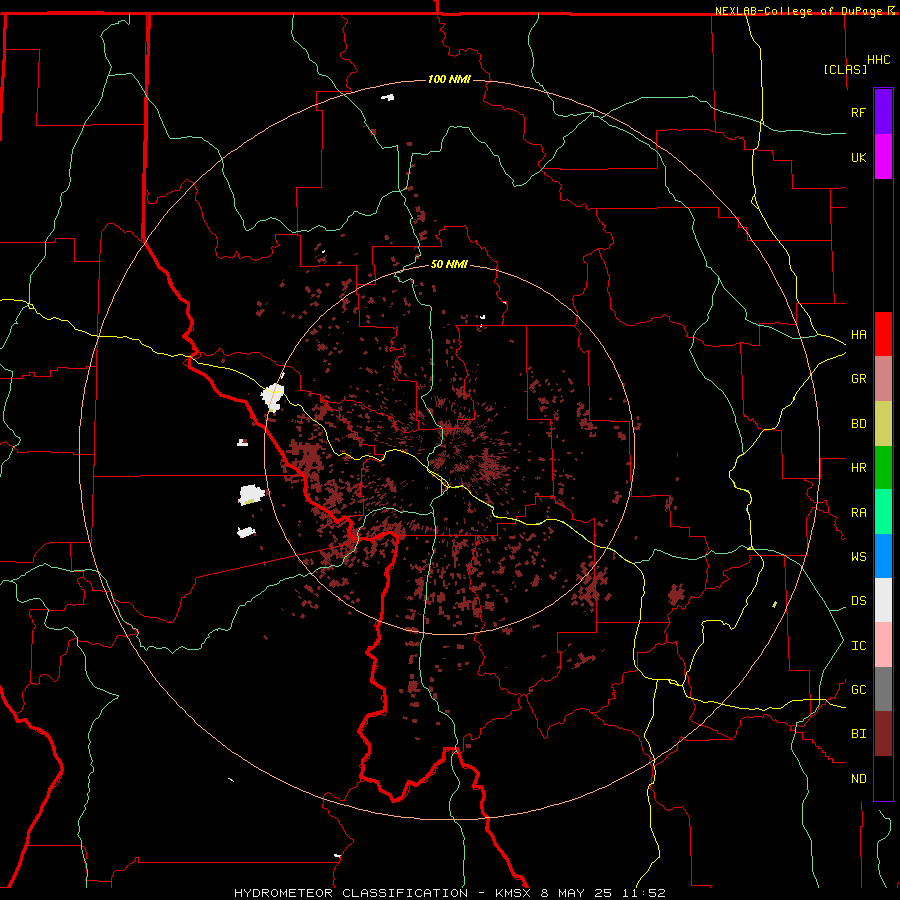Click the WS legend label
This screenshot has width=900, height=900.
click(x=858, y=557)
